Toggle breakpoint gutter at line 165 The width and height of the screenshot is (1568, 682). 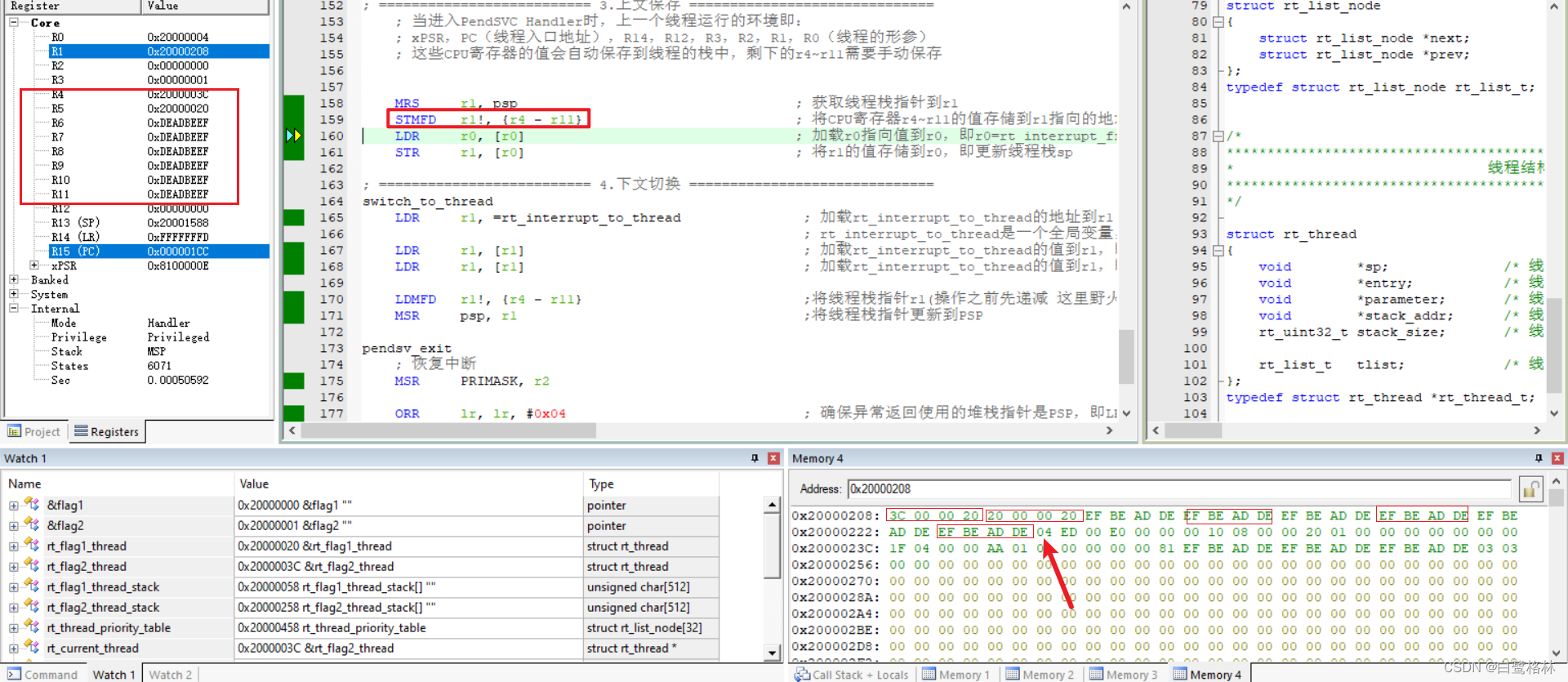coord(293,217)
